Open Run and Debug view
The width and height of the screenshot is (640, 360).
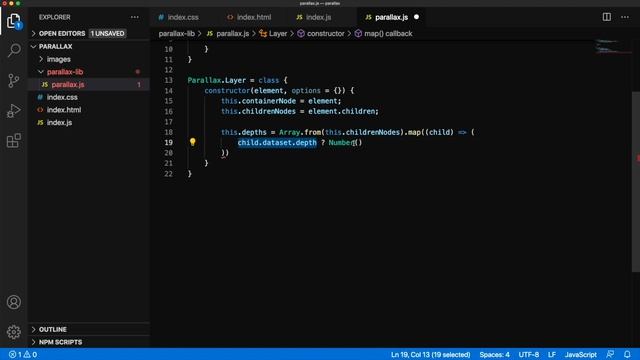click(x=13, y=111)
